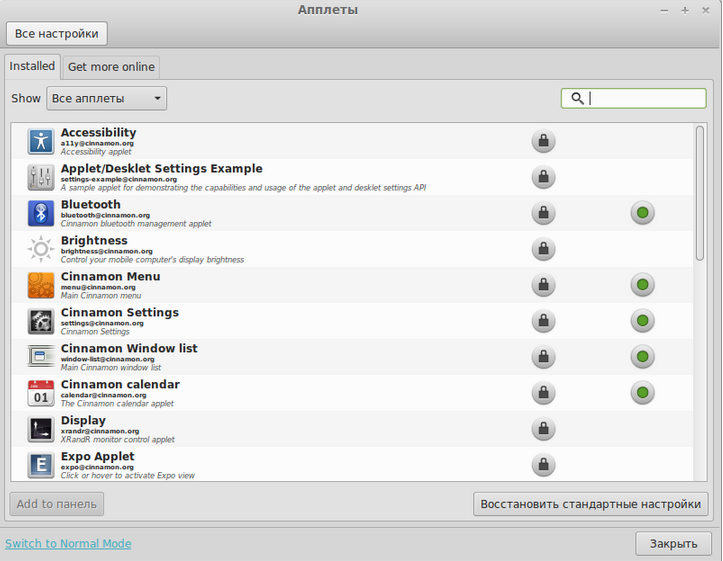Screen dimensions: 723x561
Task: Click lock icon for Applet/Desklet Settings Example
Action: tap(544, 177)
